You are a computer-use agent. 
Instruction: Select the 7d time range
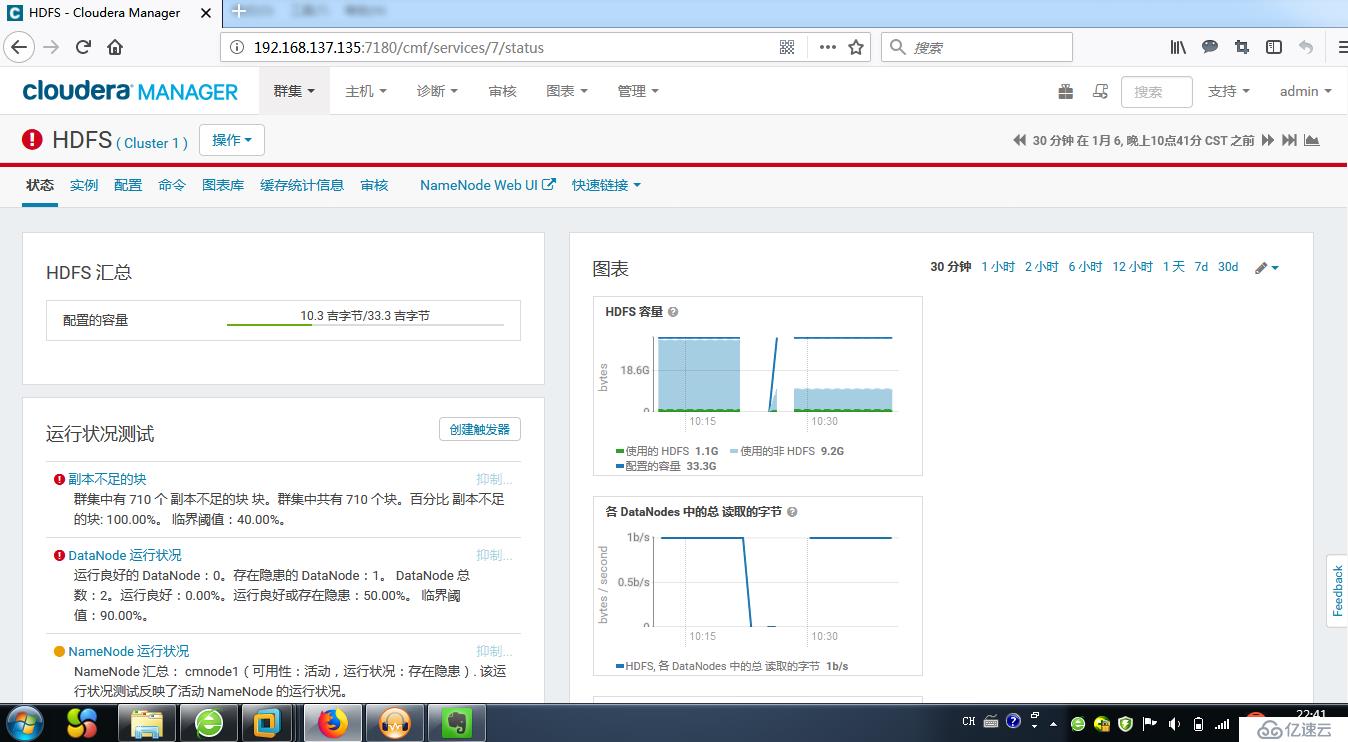[1201, 267]
